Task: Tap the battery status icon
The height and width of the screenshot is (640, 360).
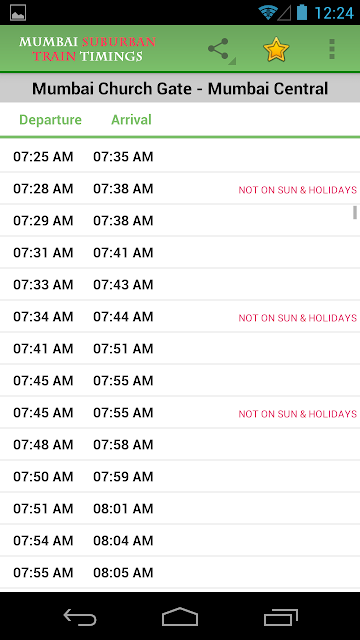Action: 302,13
